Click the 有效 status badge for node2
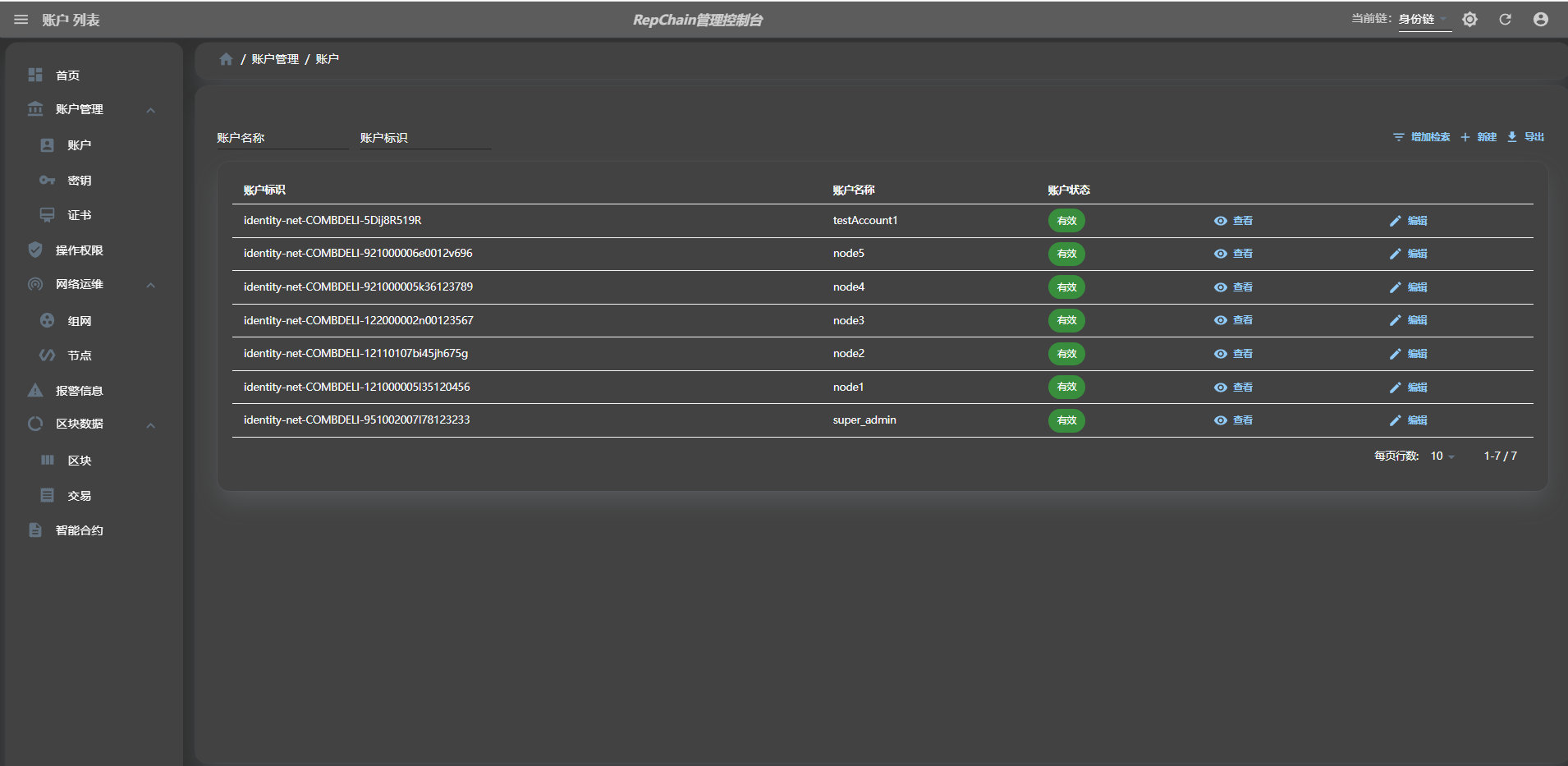Viewport: 1568px width, 766px height. 1066,354
